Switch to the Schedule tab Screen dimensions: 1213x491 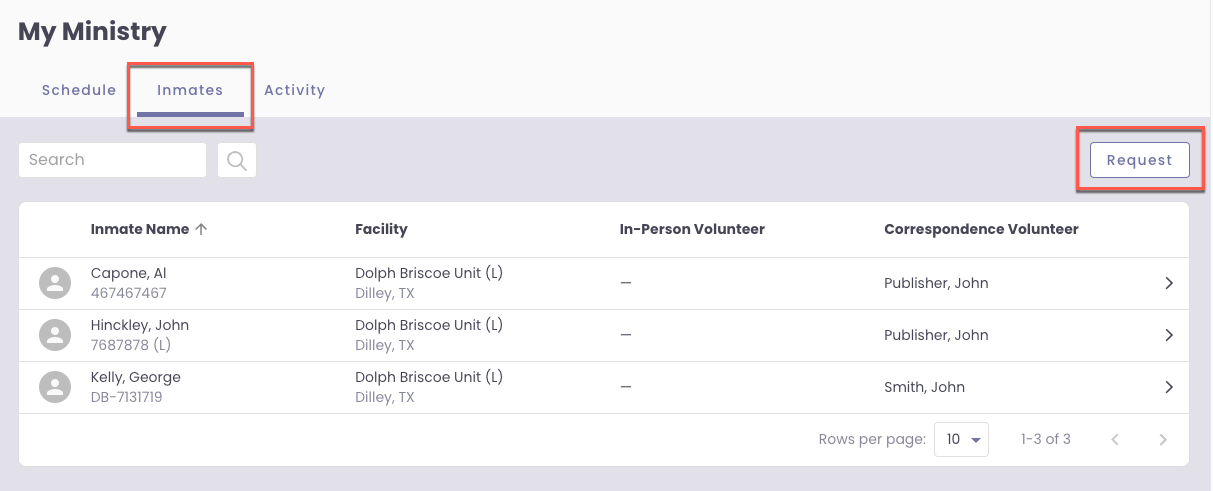coord(79,90)
